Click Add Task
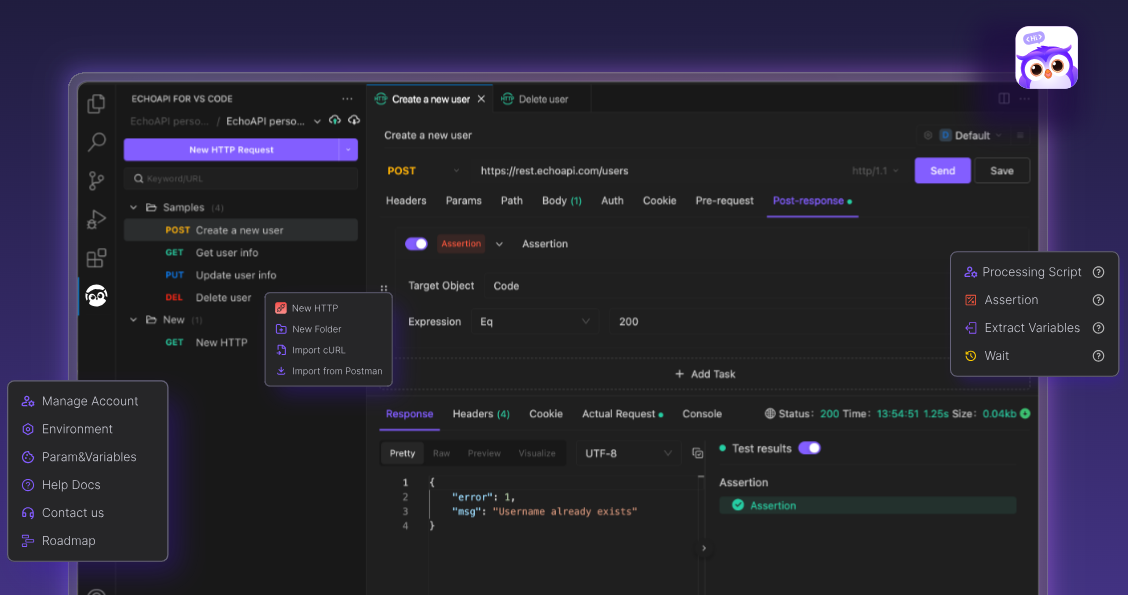The height and width of the screenshot is (595, 1128). 705,374
